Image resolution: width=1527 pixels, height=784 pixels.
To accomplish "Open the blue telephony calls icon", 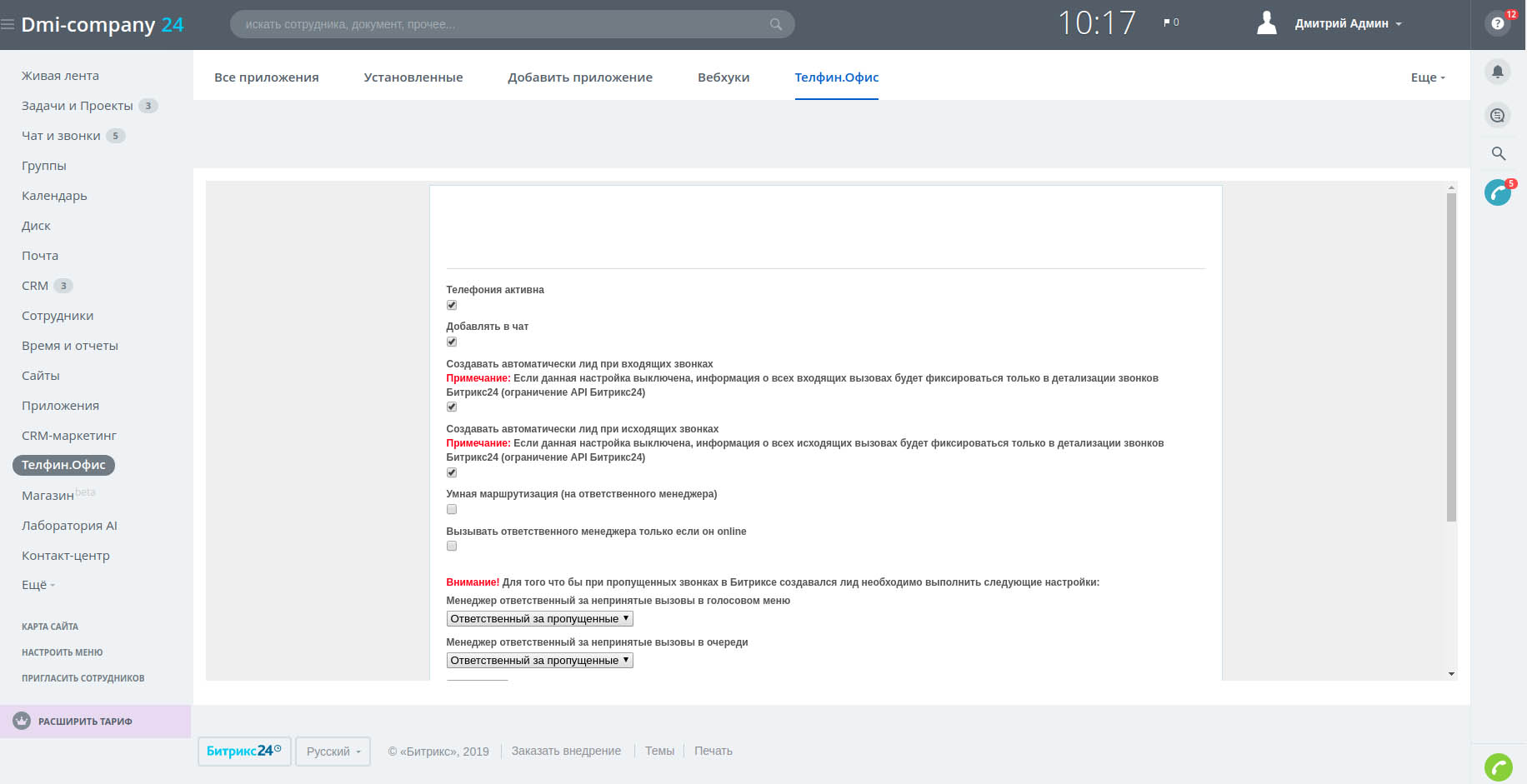I will coord(1497,192).
